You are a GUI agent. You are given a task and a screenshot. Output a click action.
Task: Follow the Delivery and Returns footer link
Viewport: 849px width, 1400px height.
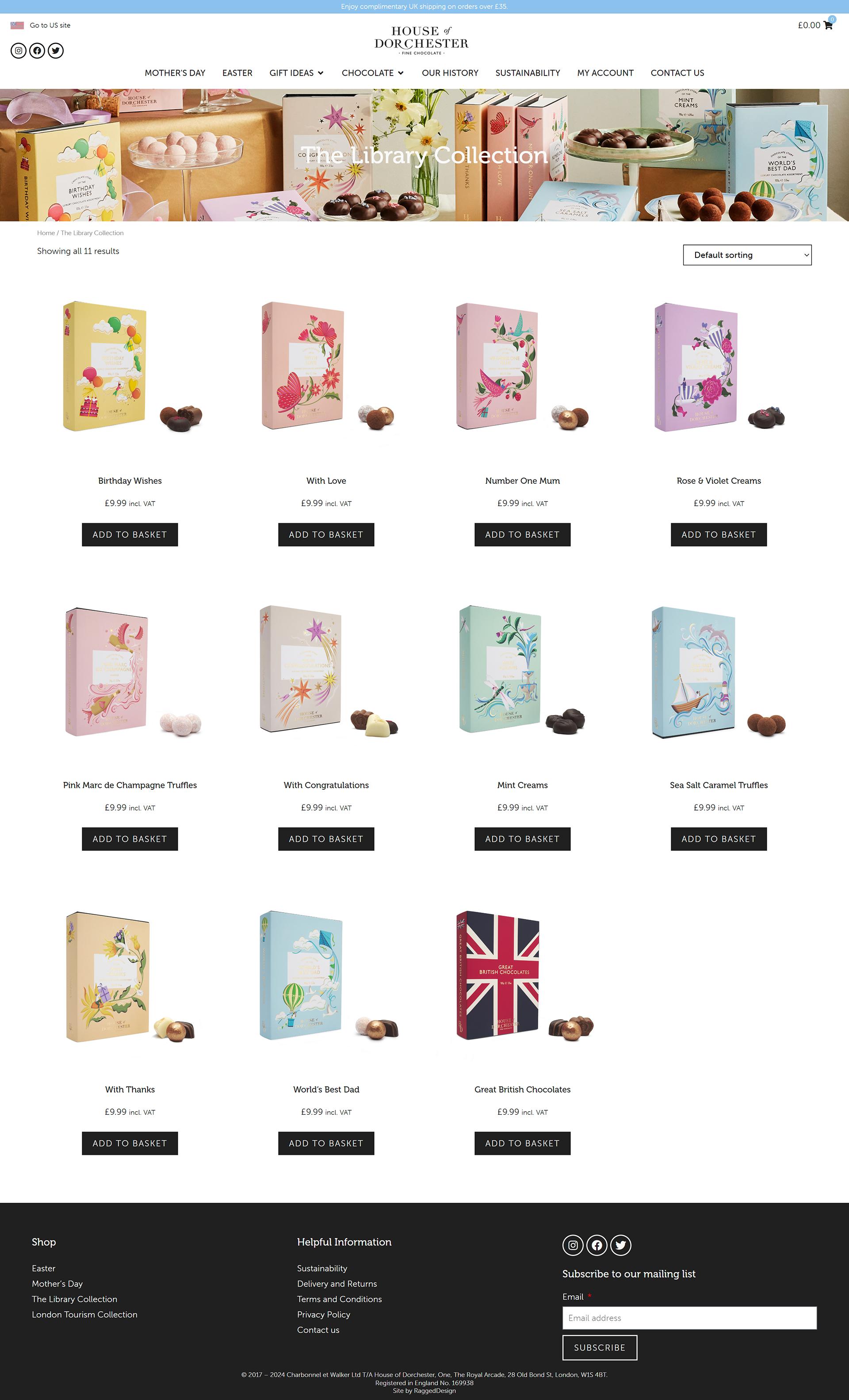337,1284
